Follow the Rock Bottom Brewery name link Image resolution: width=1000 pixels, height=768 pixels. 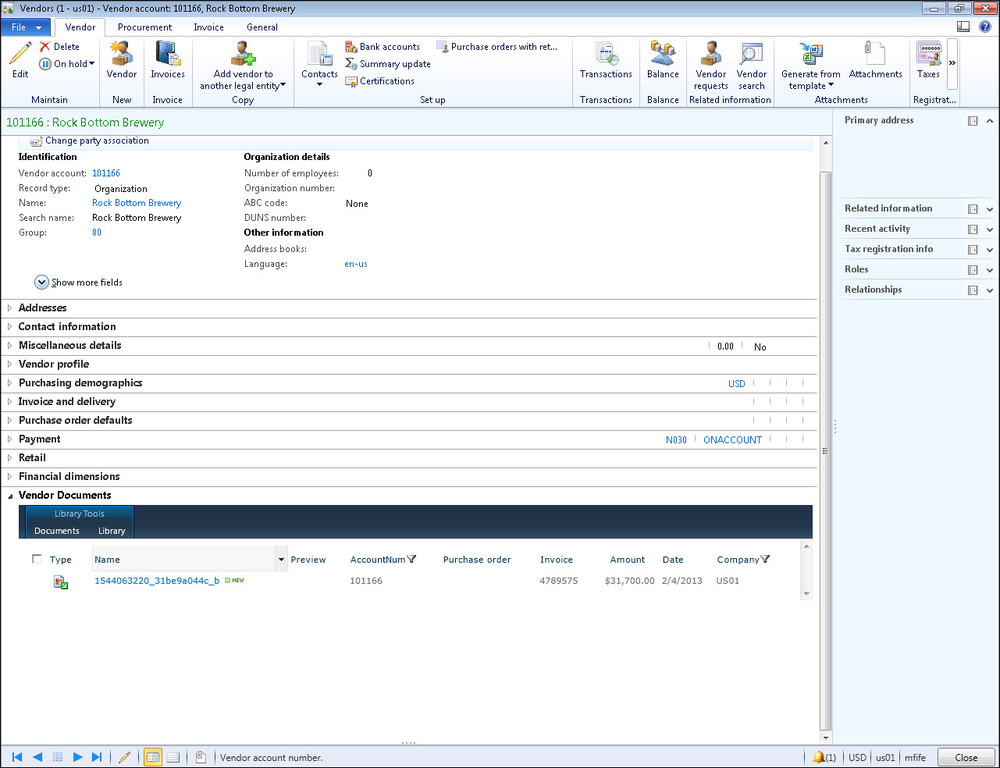136,203
